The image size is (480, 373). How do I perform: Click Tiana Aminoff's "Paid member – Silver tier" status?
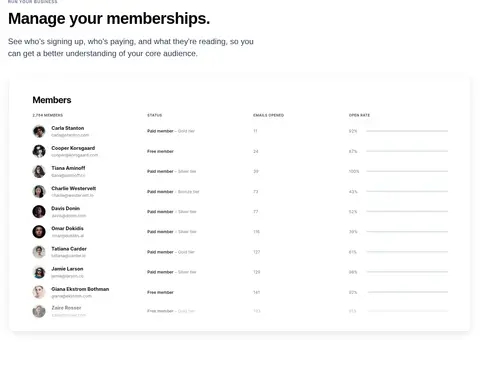coord(172,171)
